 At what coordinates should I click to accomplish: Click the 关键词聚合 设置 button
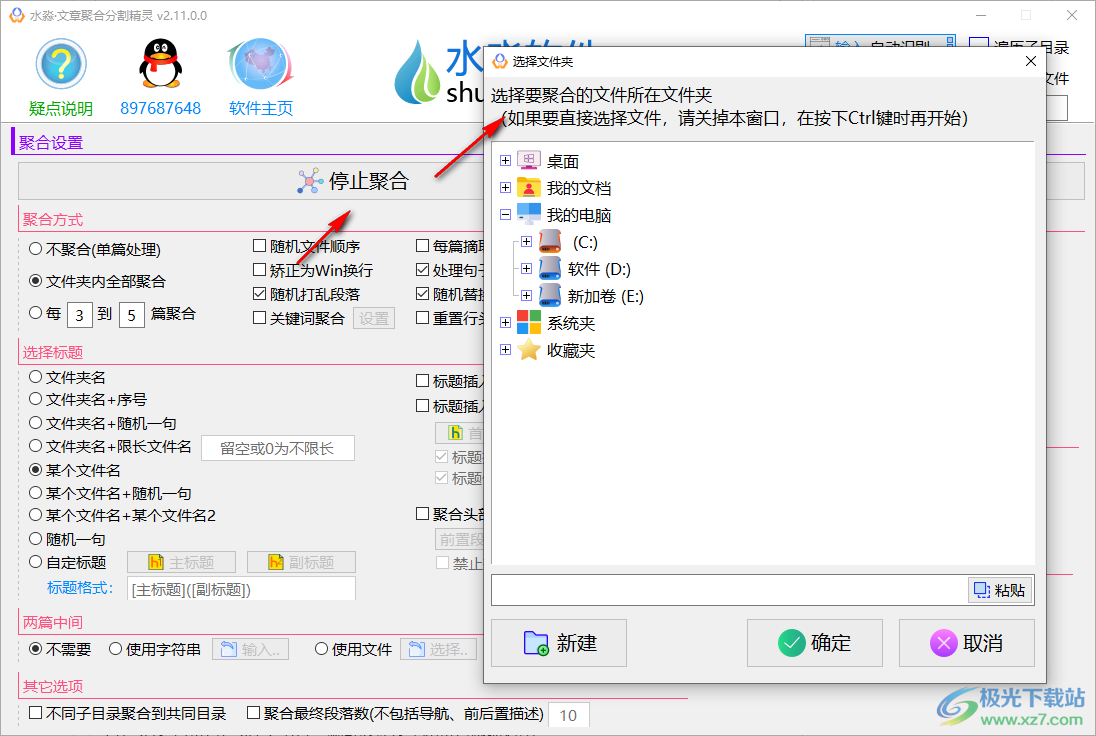(x=374, y=319)
